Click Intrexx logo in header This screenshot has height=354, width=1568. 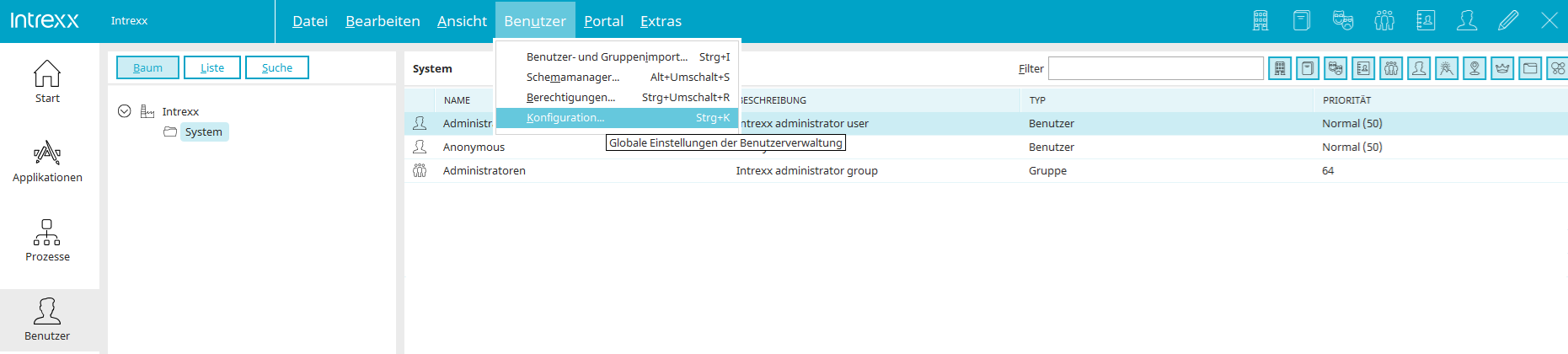(45, 20)
